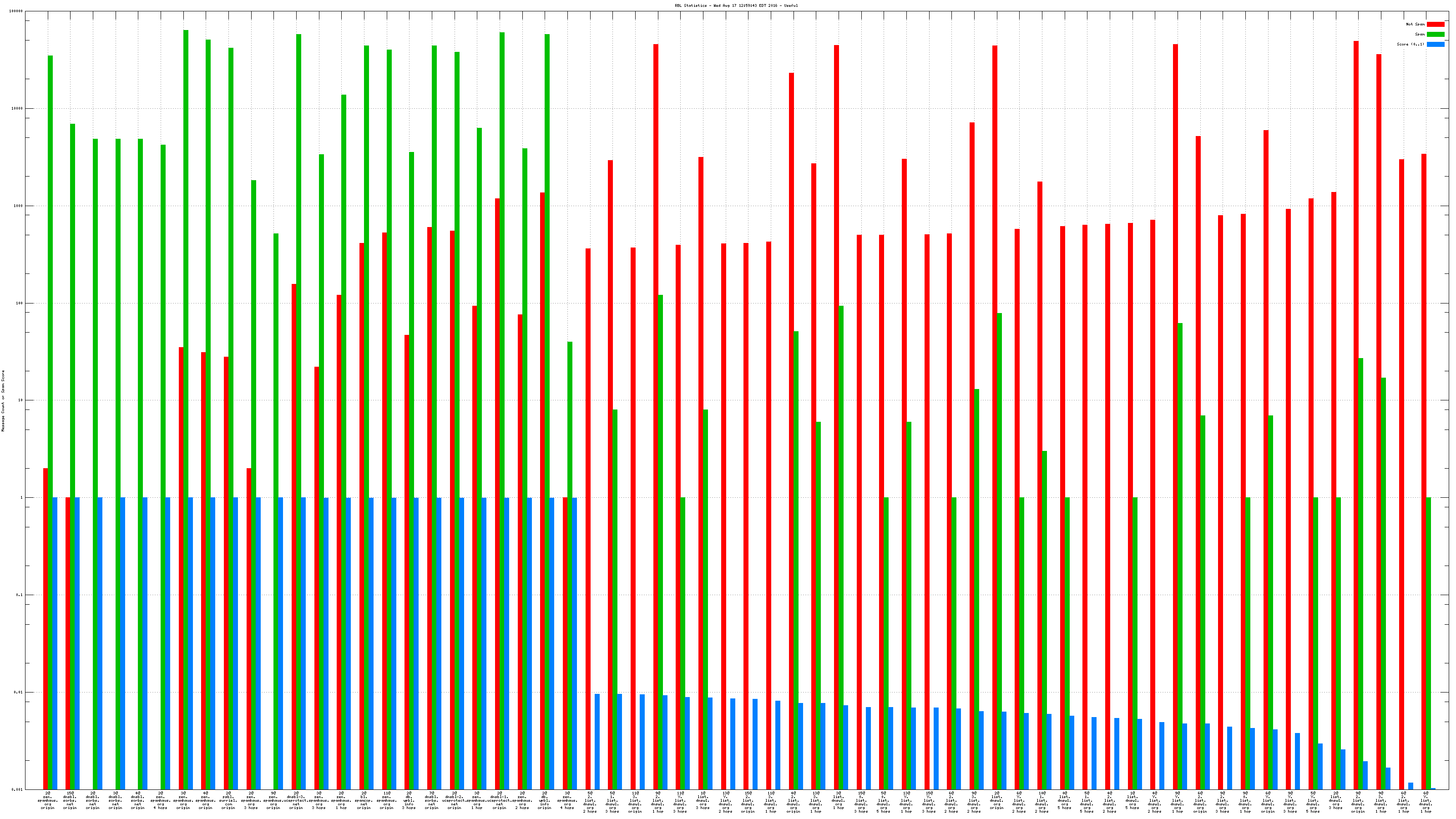Click the RBL Statistics chart title

(x=736, y=5)
